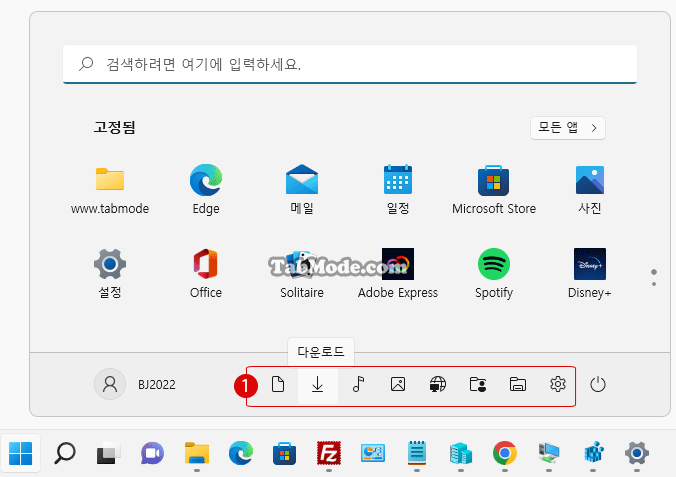Open pinned Settings (설정) app
The image size is (676, 477).
click(110, 273)
